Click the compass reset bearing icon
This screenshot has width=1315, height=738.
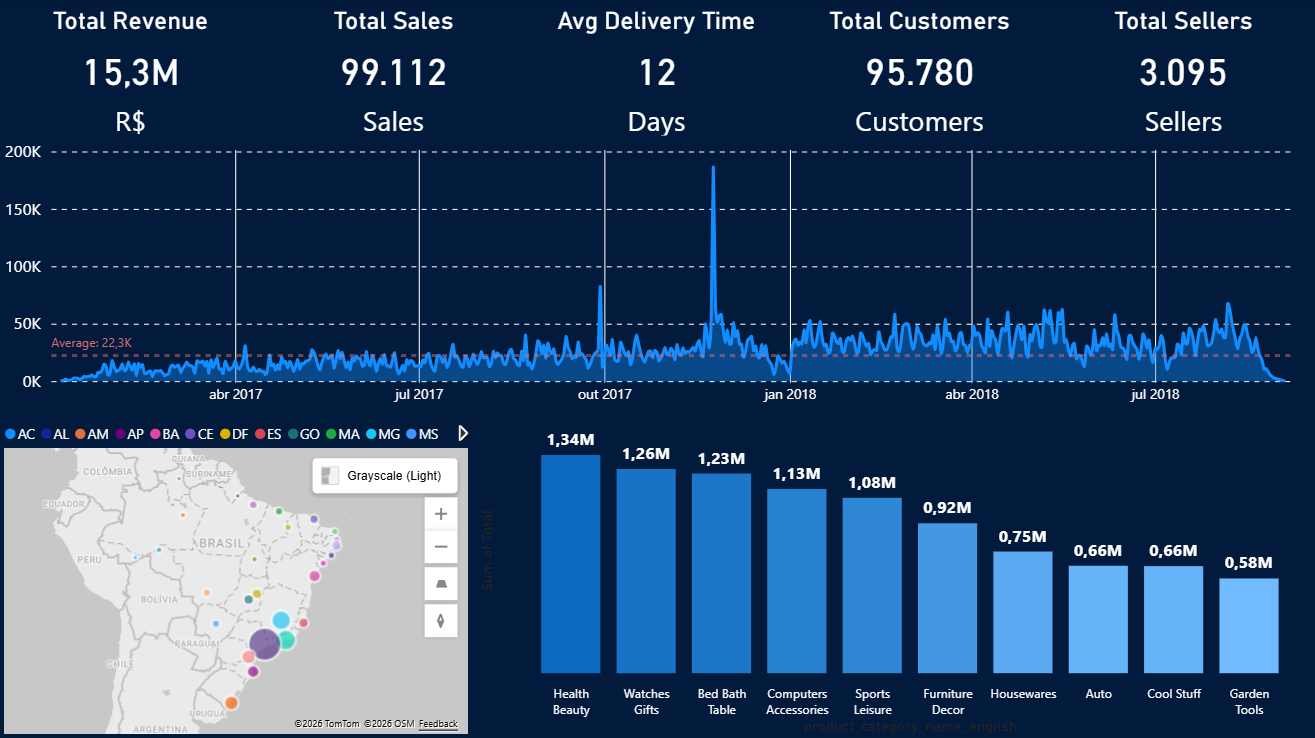click(441, 620)
